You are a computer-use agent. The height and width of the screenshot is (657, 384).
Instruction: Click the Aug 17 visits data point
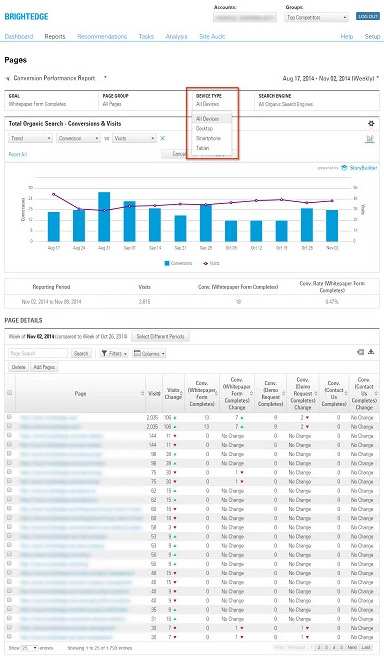(54, 194)
